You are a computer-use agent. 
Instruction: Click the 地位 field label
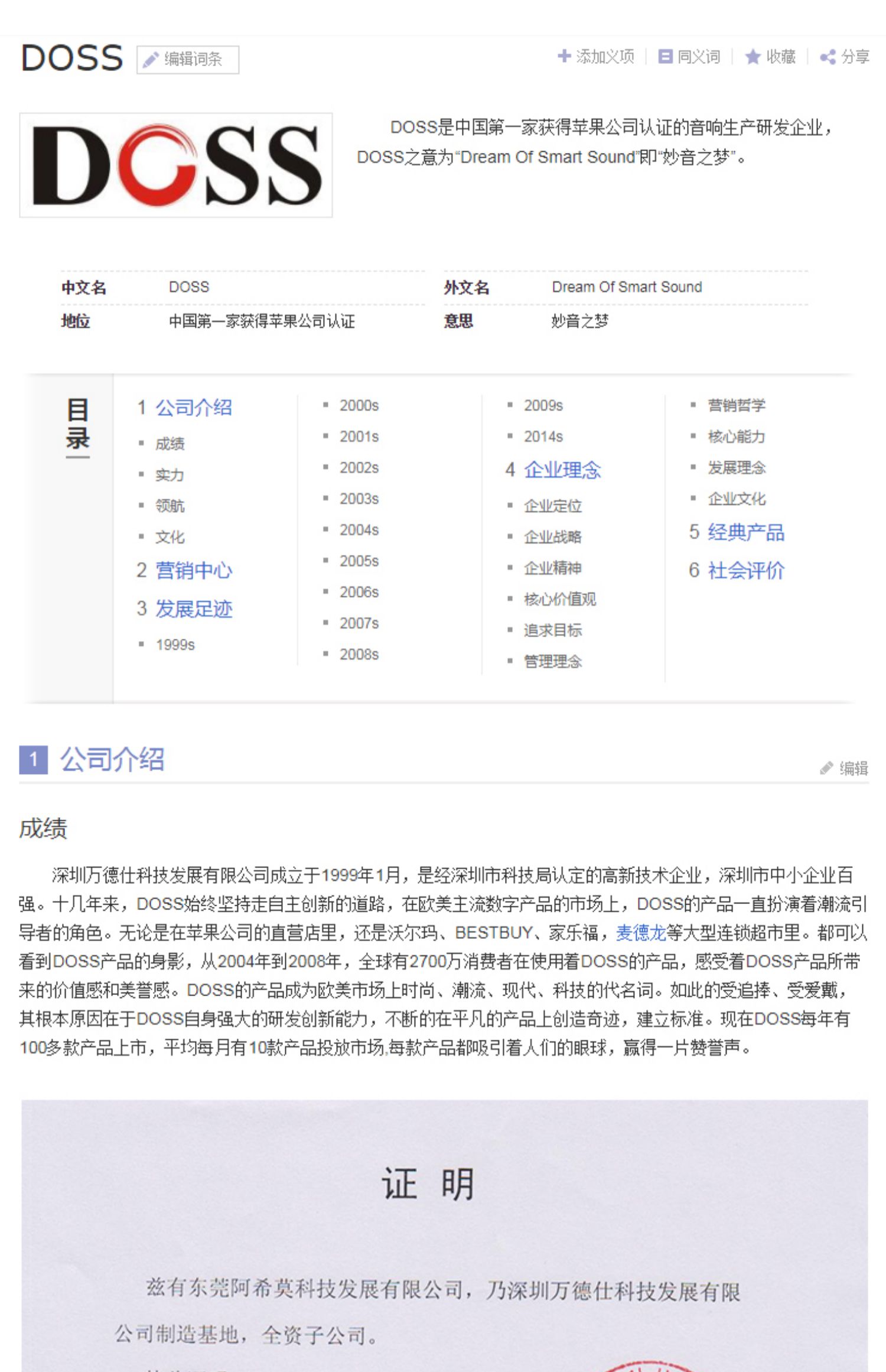coord(75,321)
